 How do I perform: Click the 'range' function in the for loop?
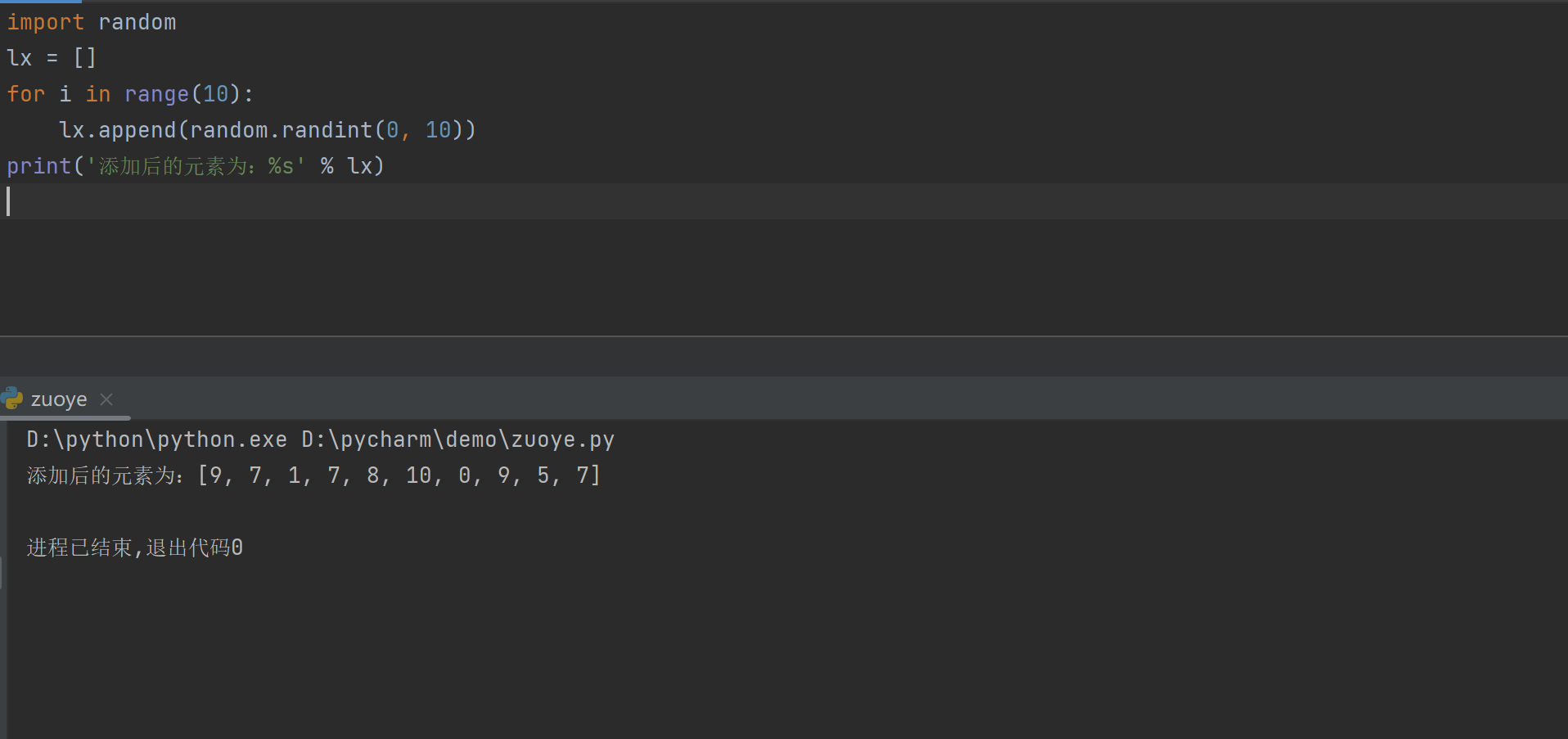(156, 94)
